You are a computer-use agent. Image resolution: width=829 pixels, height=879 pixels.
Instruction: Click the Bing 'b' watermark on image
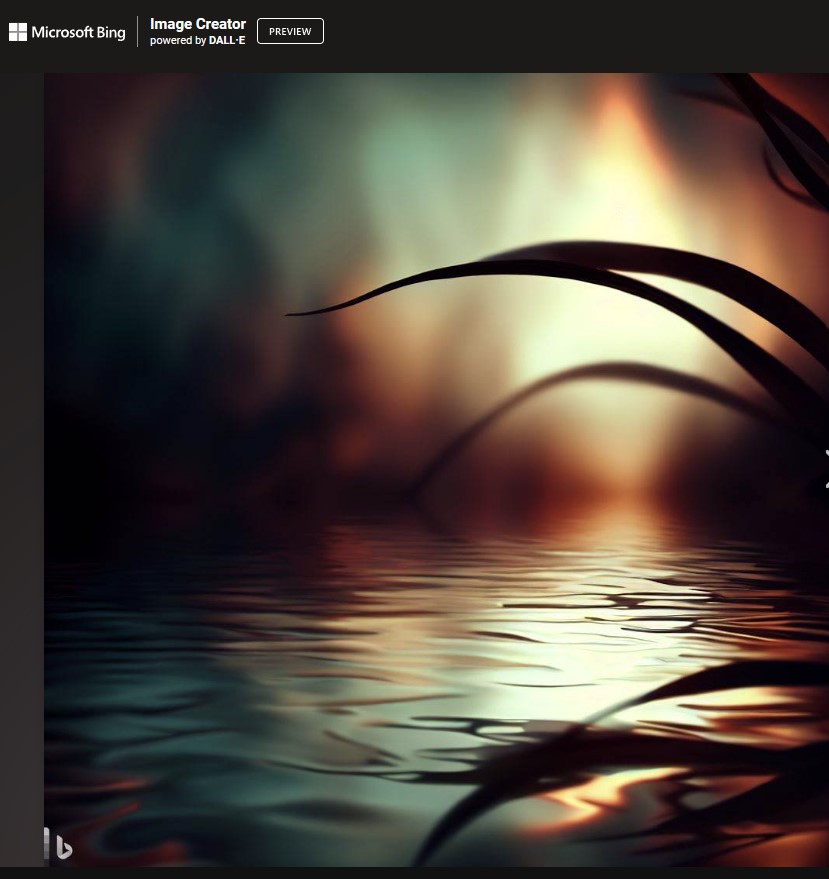(63, 848)
